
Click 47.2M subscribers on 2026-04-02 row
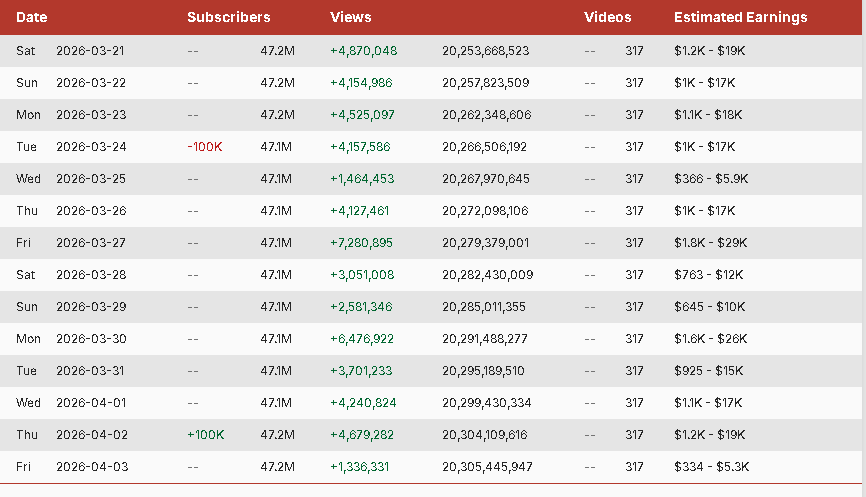point(278,435)
